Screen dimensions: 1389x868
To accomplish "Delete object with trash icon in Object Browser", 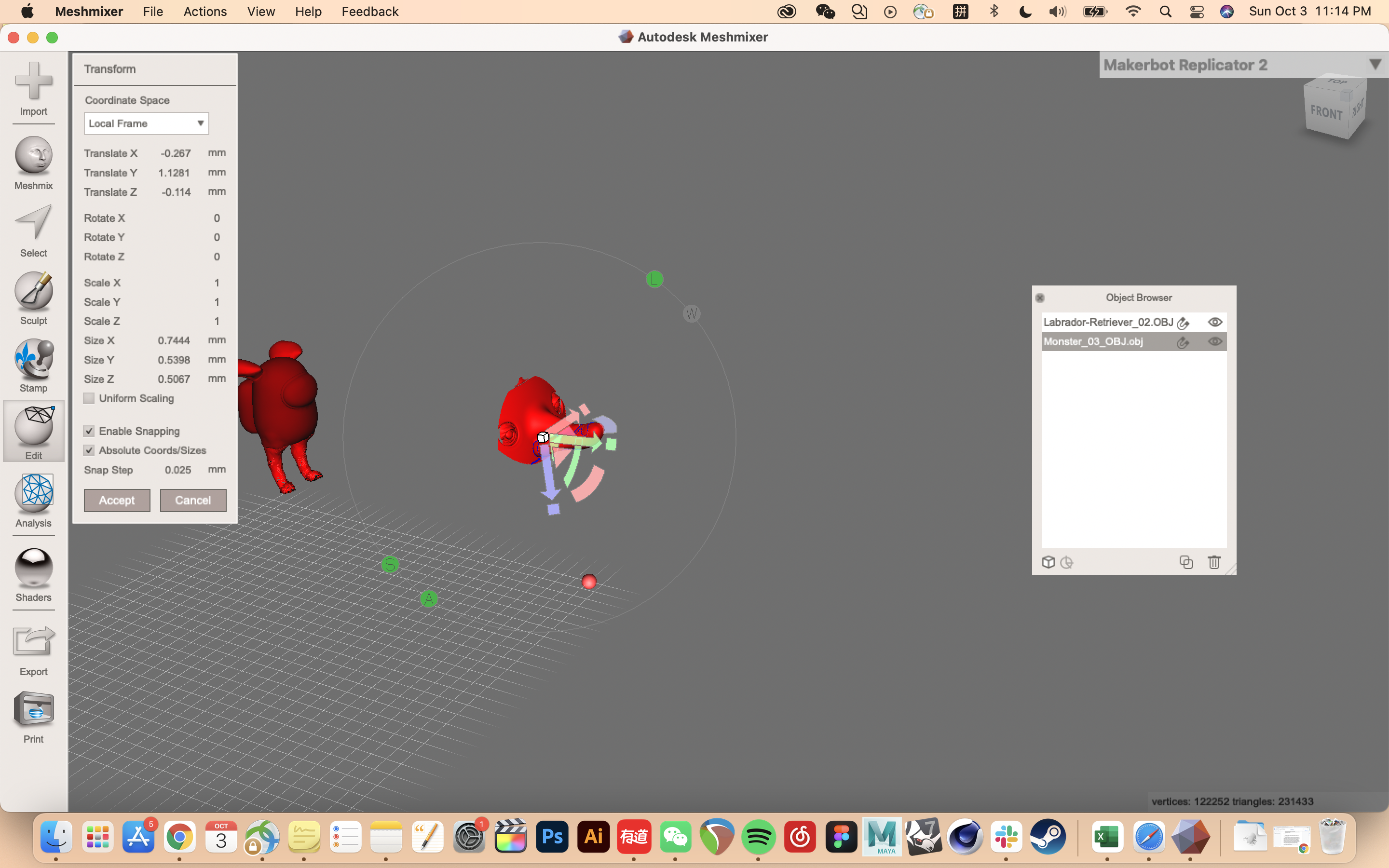I will coord(1214,563).
